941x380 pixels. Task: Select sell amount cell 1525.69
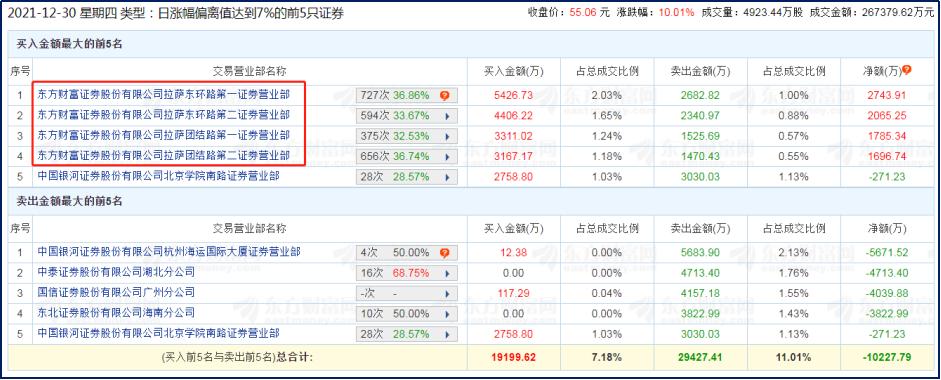pos(700,136)
